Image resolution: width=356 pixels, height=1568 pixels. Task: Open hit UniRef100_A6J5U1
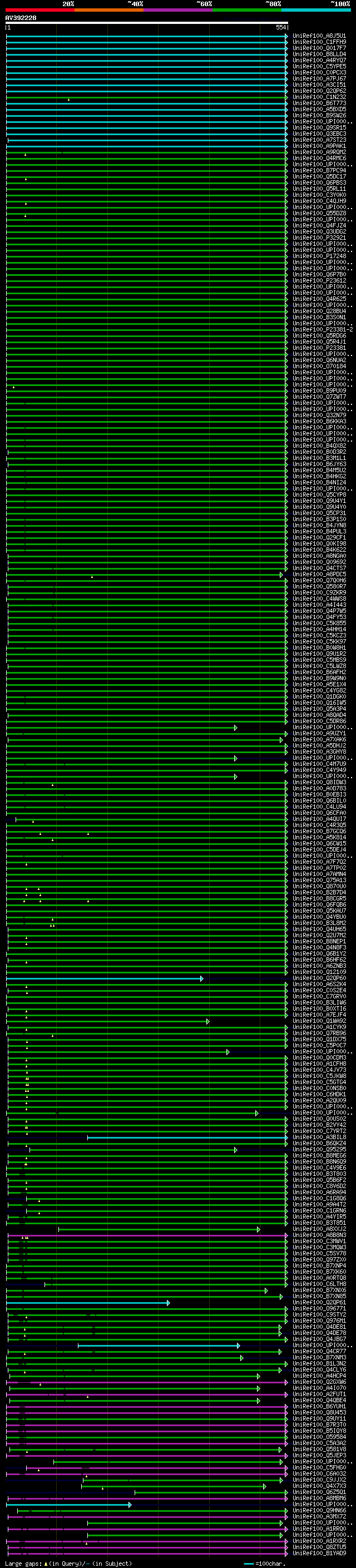point(319,36)
